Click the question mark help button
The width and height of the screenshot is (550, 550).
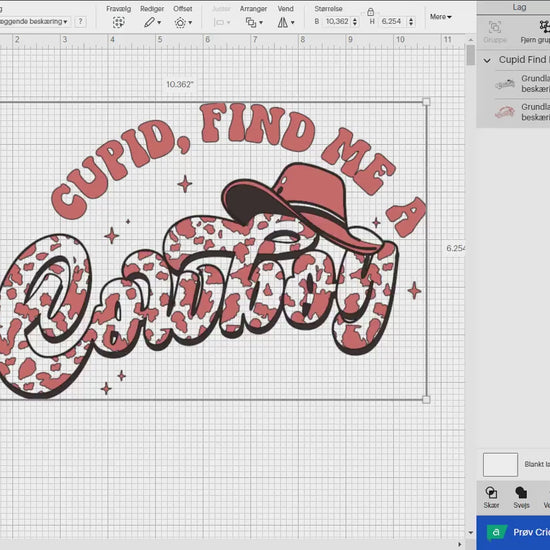(80, 22)
